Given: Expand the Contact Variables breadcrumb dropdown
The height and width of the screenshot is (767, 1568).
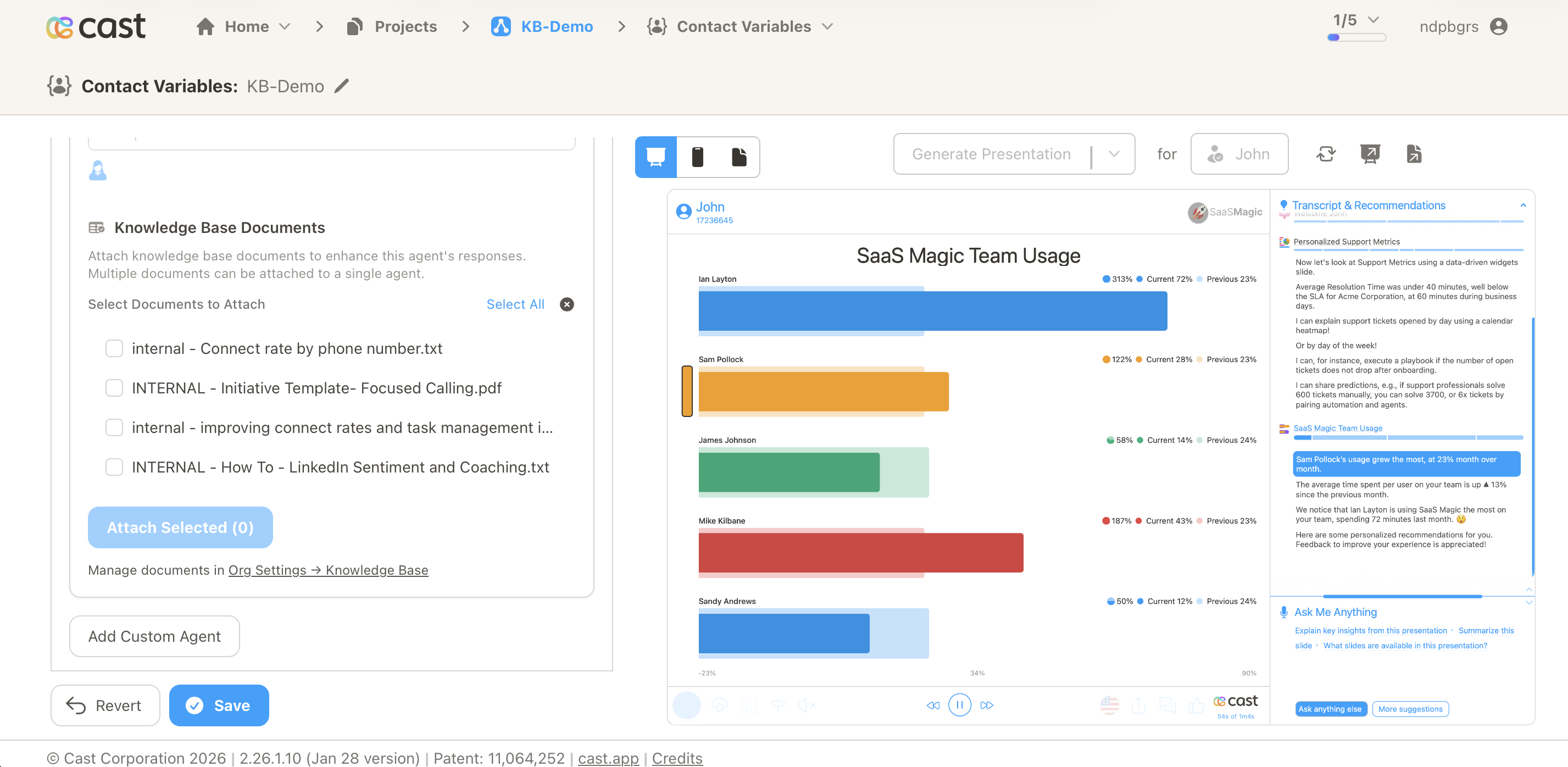Looking at the screenshot, I should point(827,27).
